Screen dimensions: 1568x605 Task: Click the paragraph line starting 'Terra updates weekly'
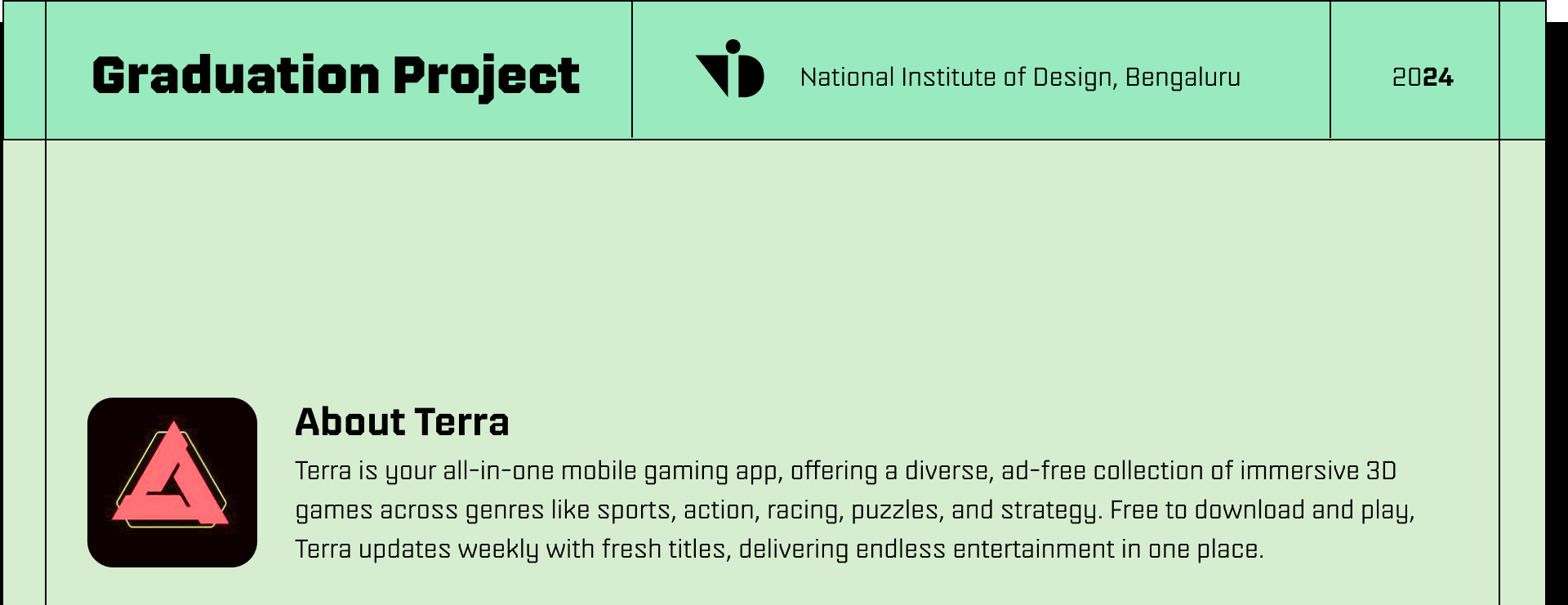click(x=779, y=549)
